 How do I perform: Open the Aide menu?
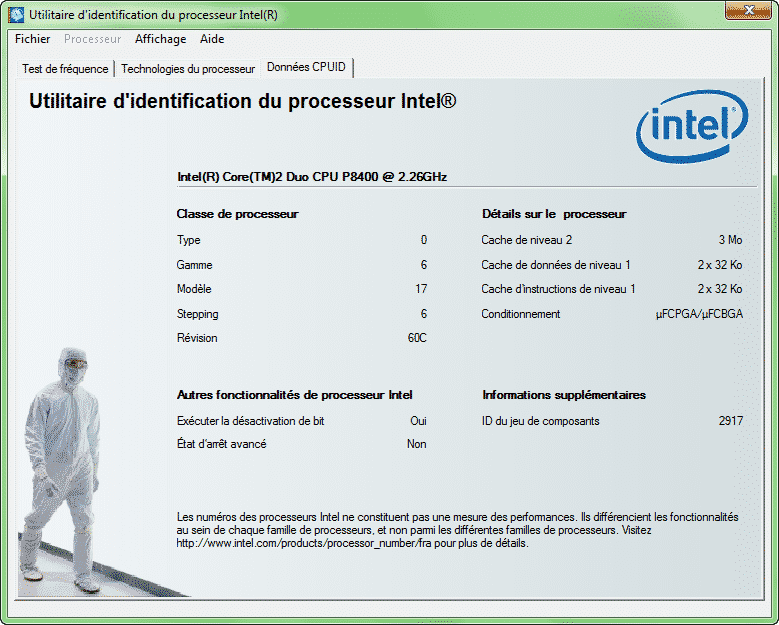[x=212, y=39]
